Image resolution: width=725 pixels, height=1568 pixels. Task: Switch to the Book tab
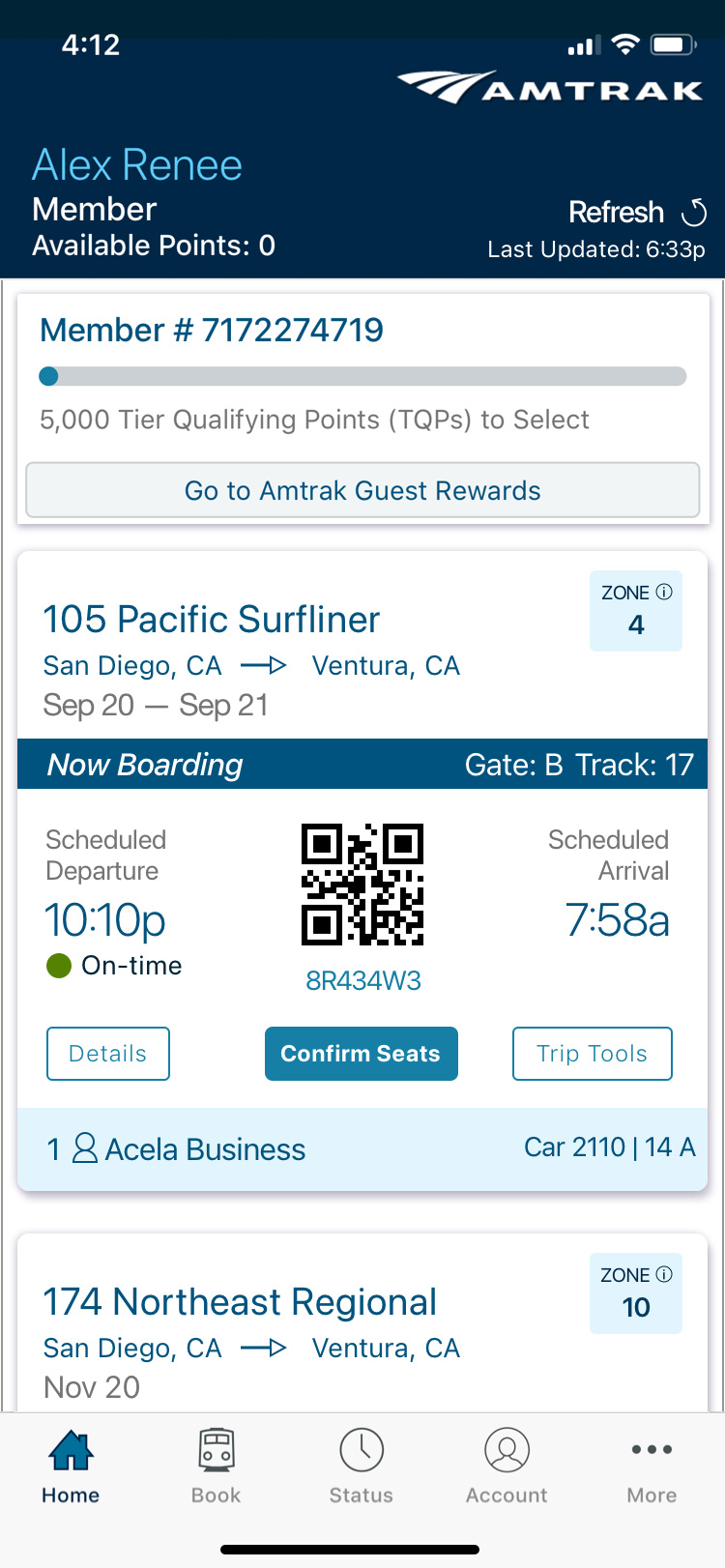pyautogui.click(x=216, y=1466)
